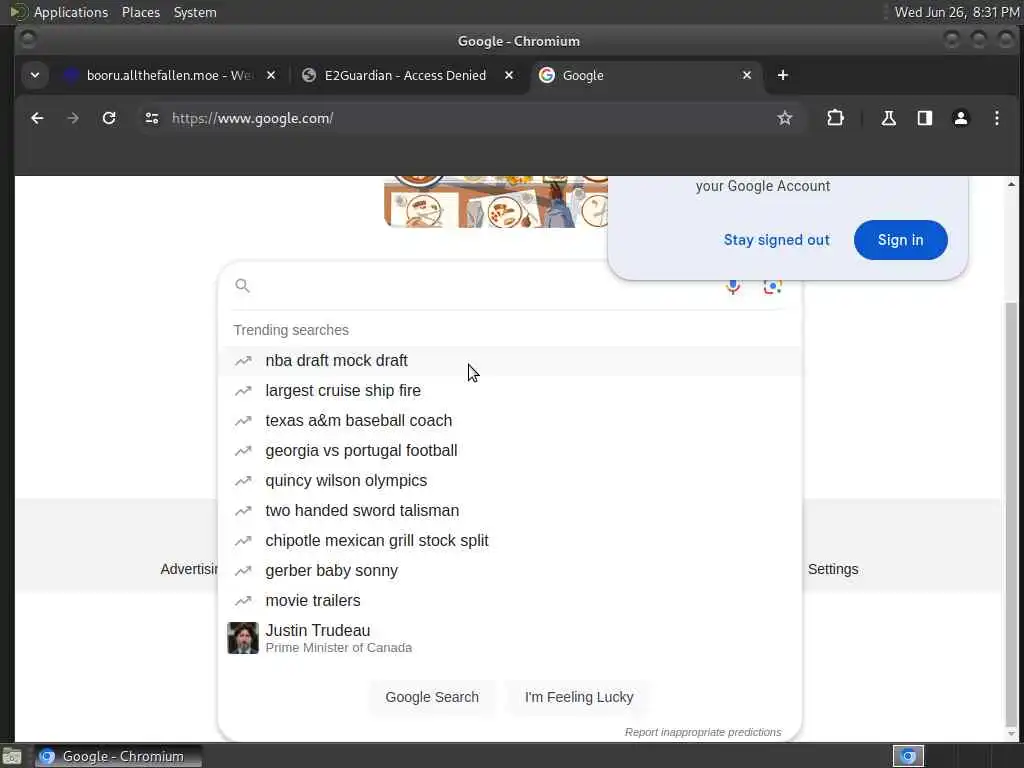Select the Google tab

coord(643,75)
